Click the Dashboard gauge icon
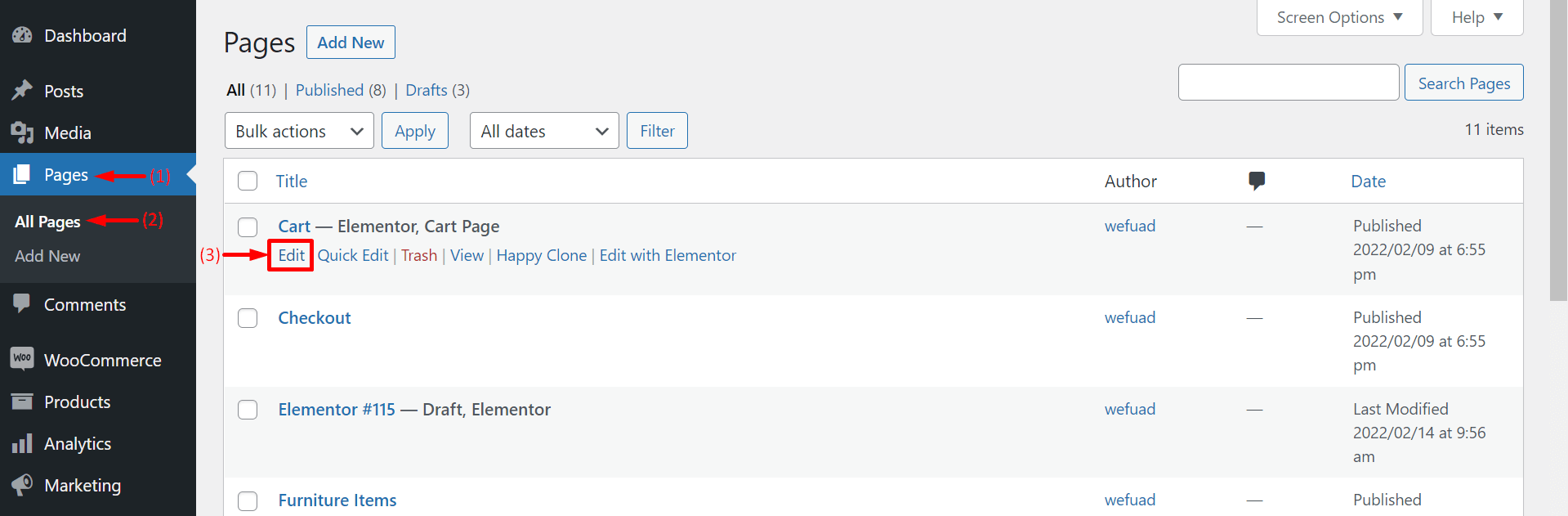The height and width of the screenshot is (516, 1568). pos(22,35)
